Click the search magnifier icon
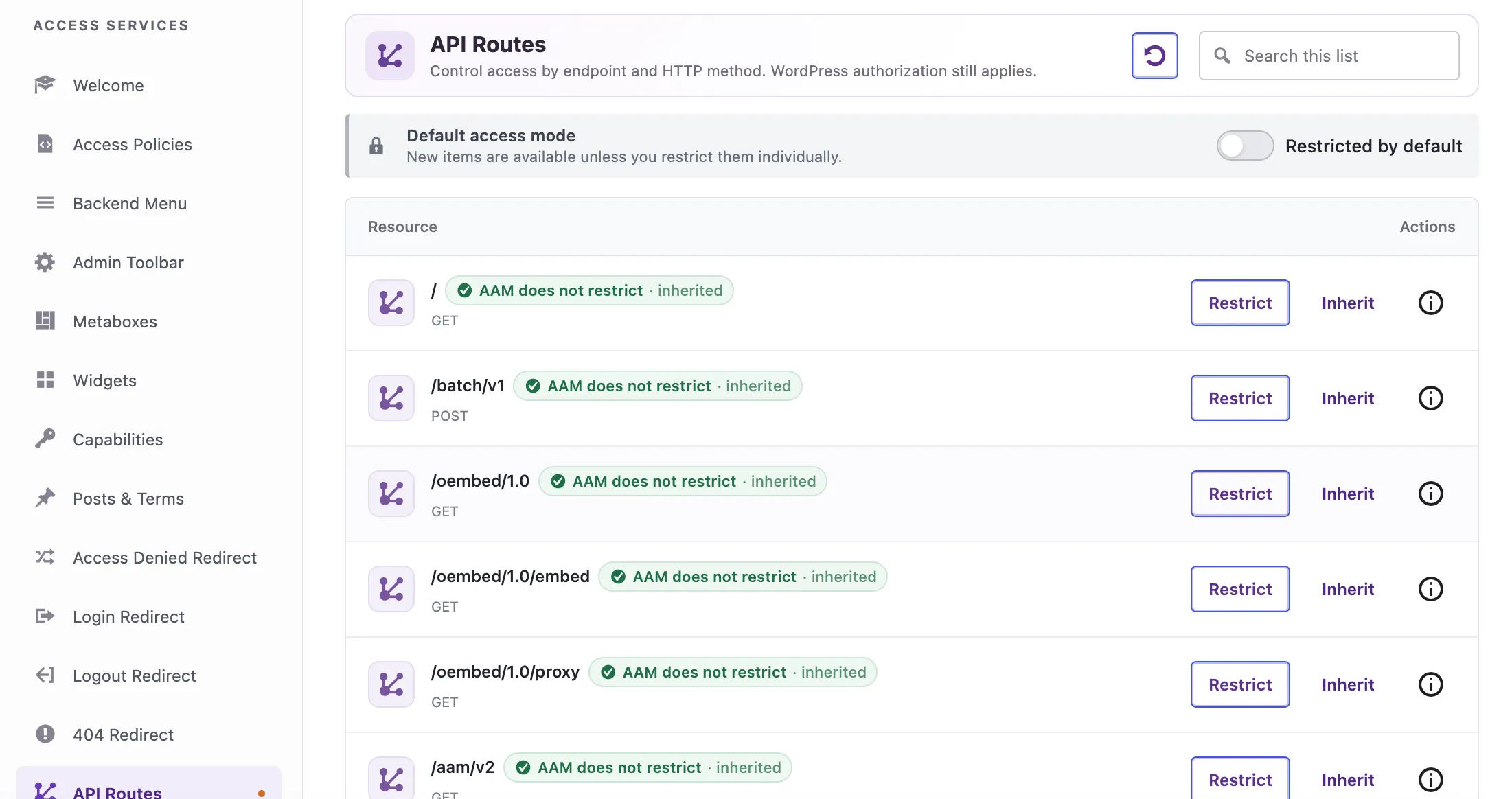The height and width of the screenshot is (799, 1512). (1222, 56)
